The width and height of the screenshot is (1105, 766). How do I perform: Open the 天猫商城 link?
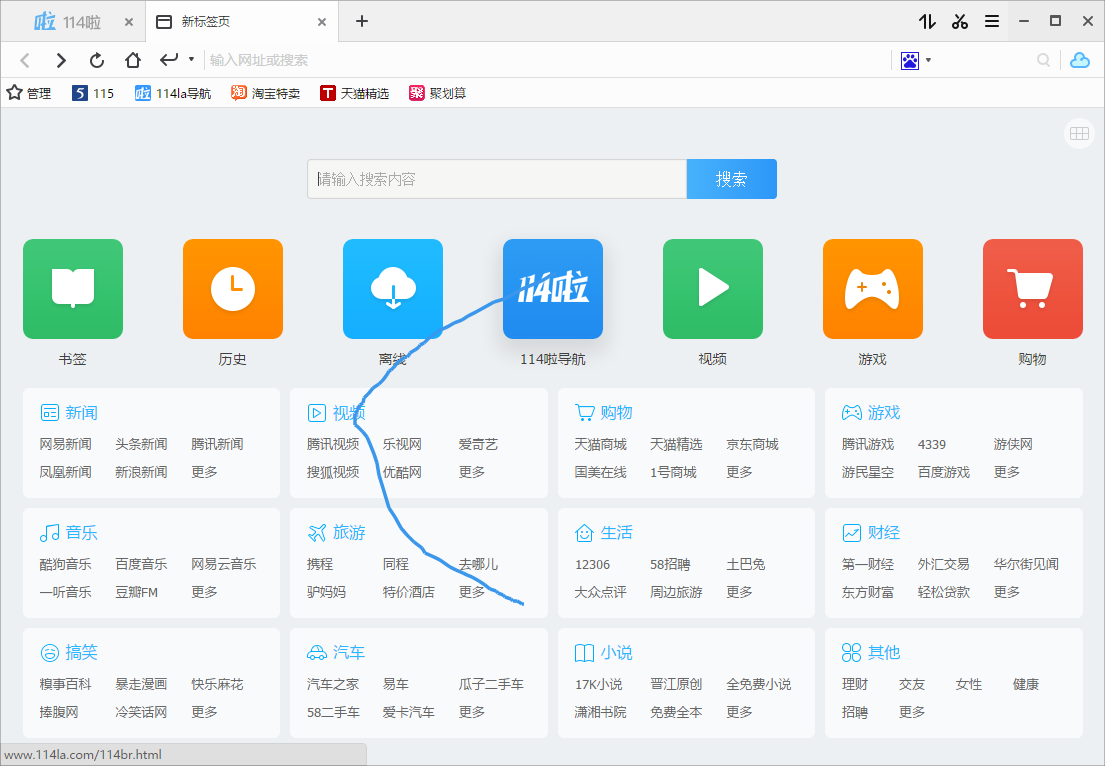click(600, 444)
